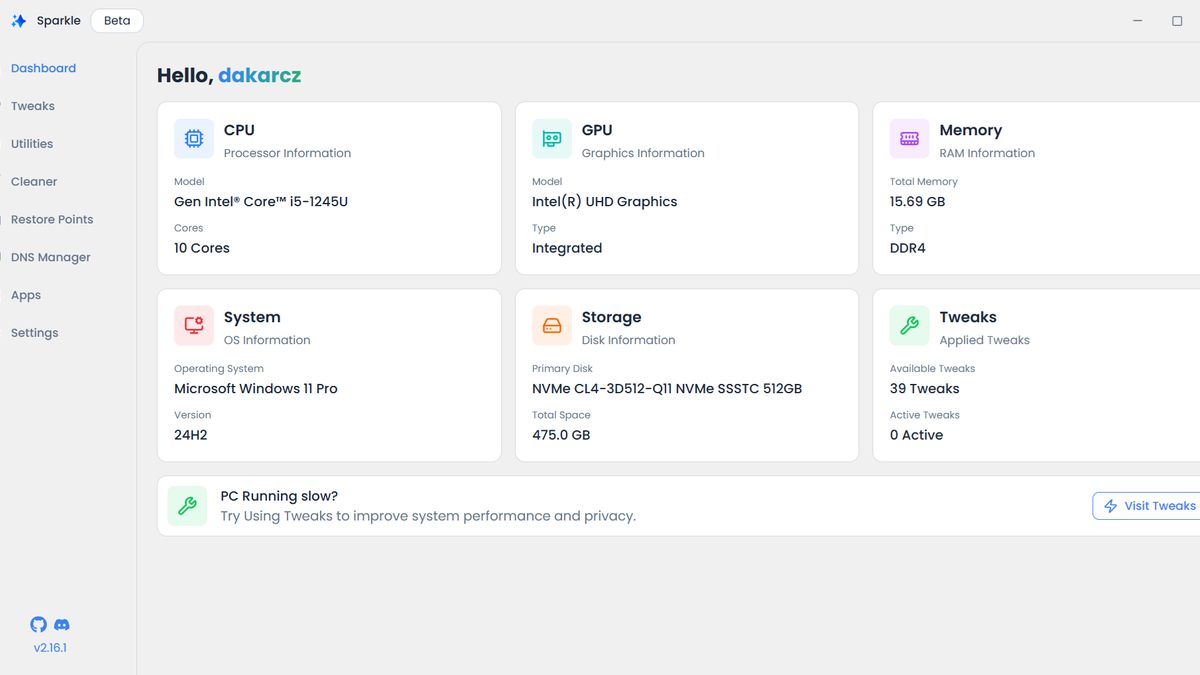The height and width of the screenshot is (675, 1200).
Task: Click Intel(R) UHD Graphics text
Action: click(x=605, y=201)
